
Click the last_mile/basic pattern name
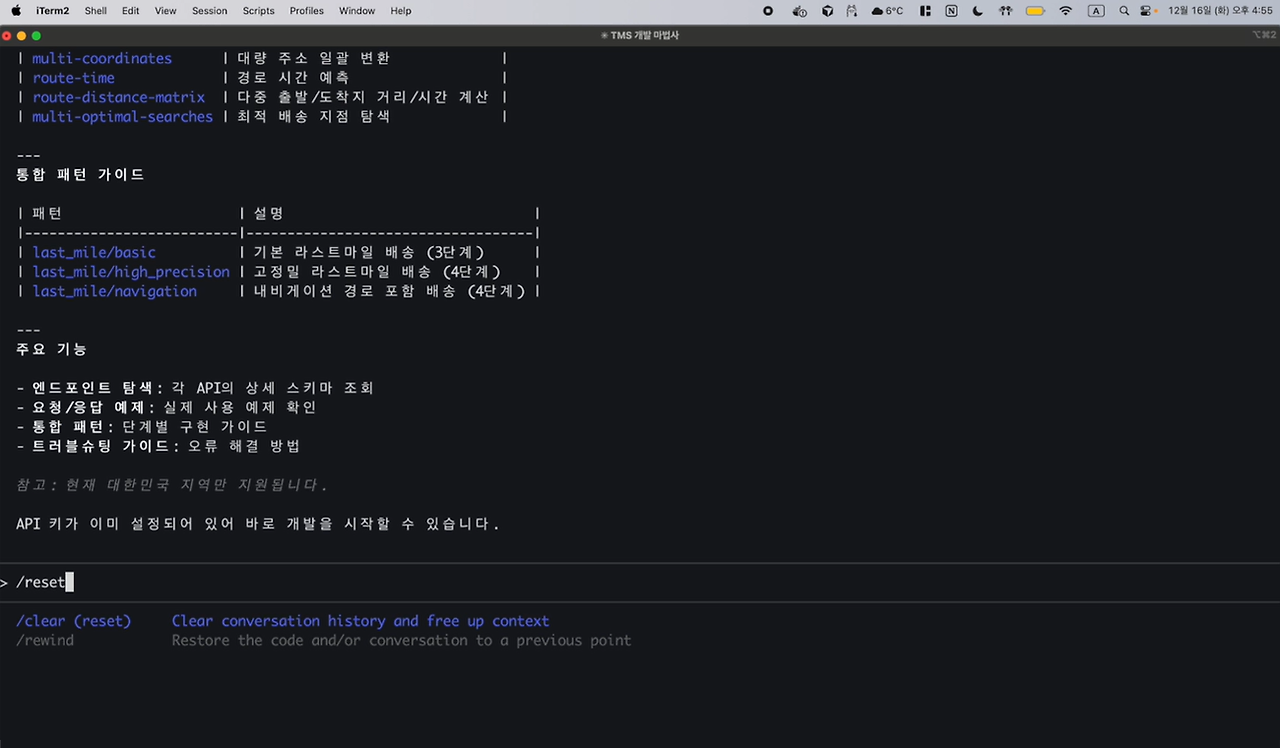(94, 252)
